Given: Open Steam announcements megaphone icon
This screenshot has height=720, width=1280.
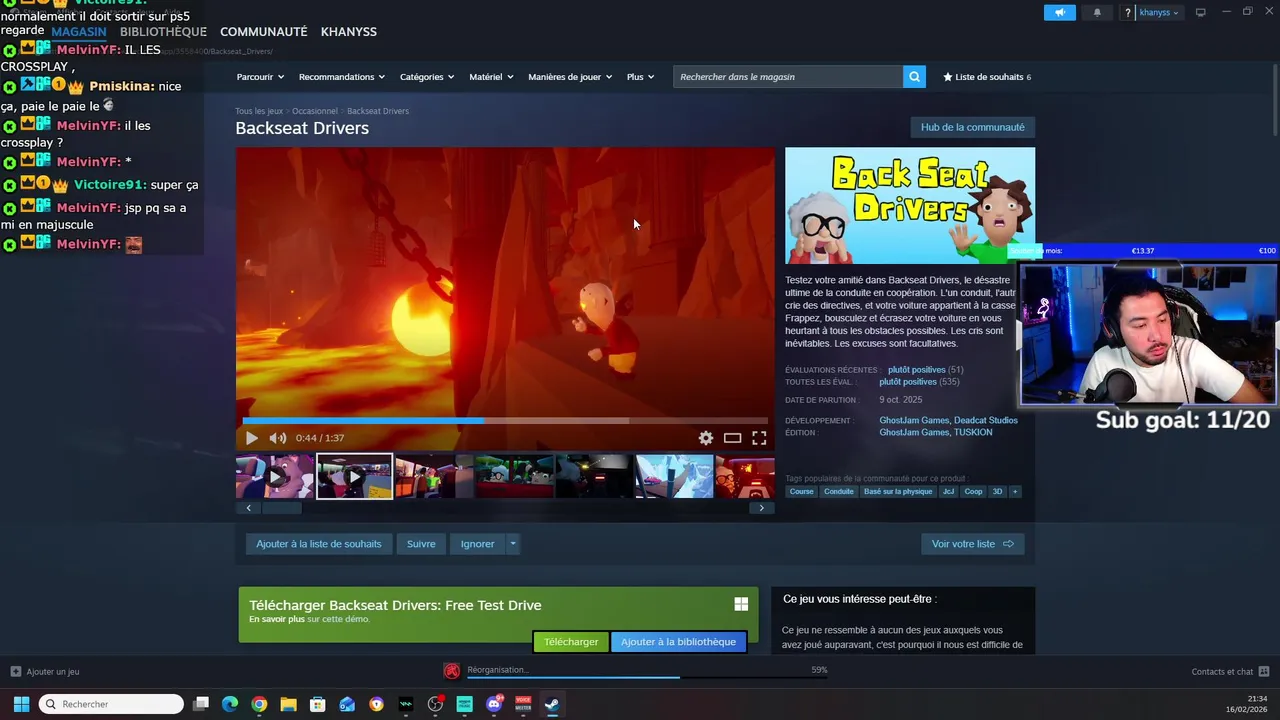Looking at the screenshot, I should click(x=1060, y=12).
